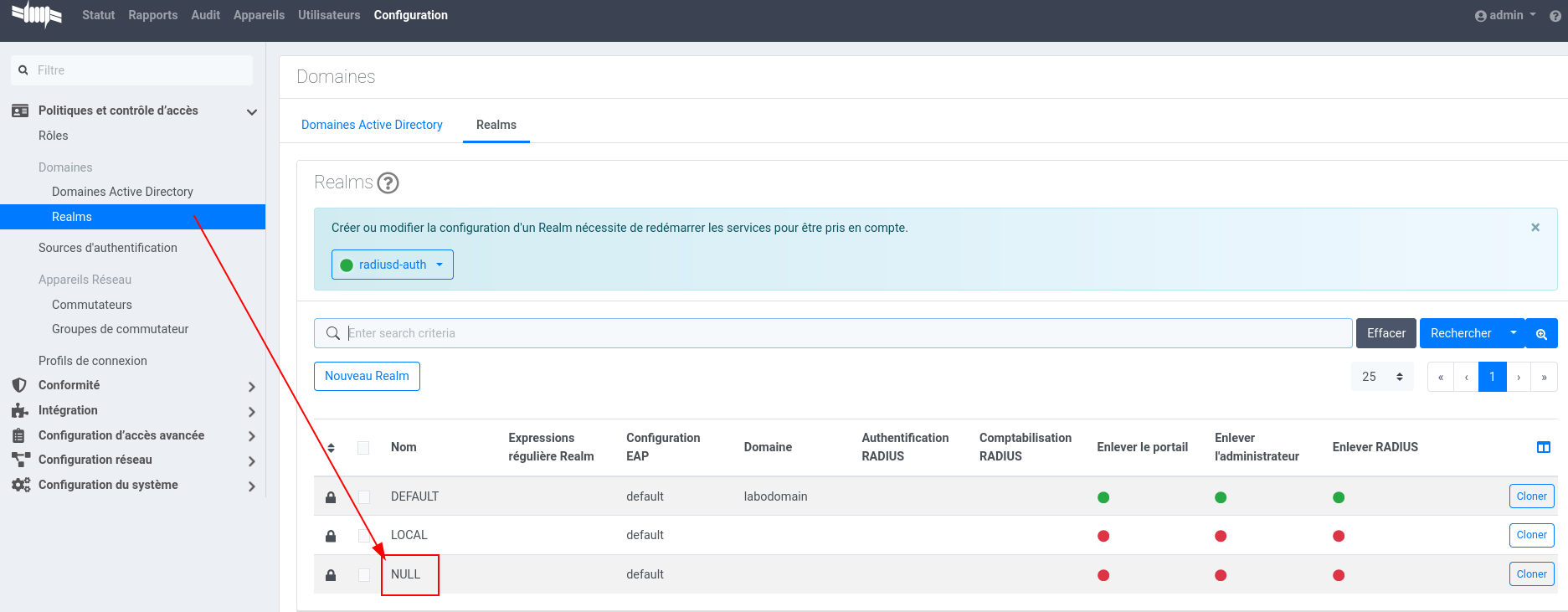Go to previous page of results
1568x612 pixels.
click(1467, 377)
